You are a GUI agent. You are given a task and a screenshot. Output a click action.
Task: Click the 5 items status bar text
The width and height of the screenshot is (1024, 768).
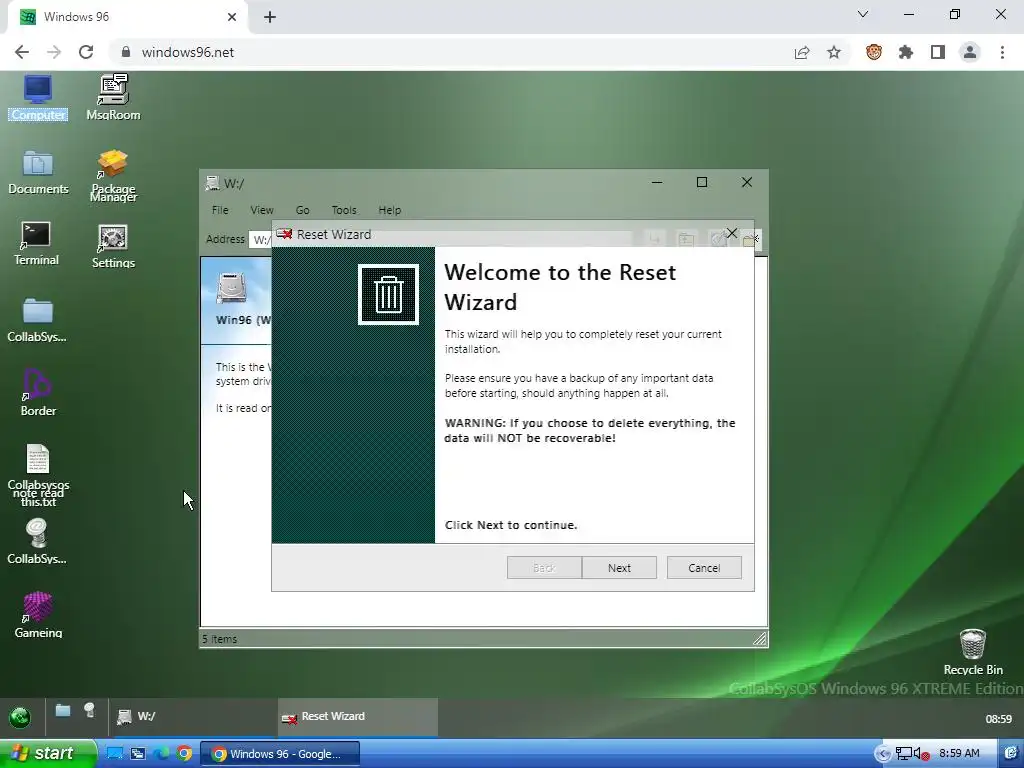219,639
